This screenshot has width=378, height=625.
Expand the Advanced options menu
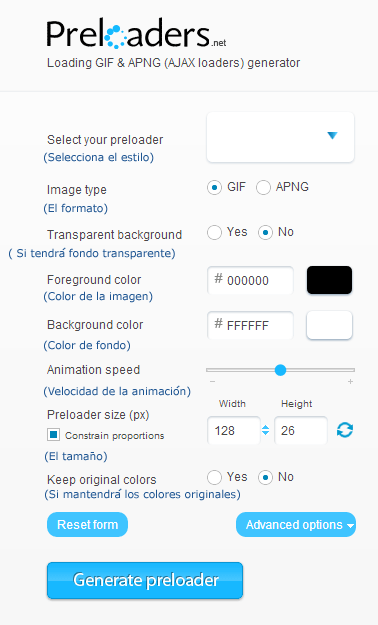[296, 525]
